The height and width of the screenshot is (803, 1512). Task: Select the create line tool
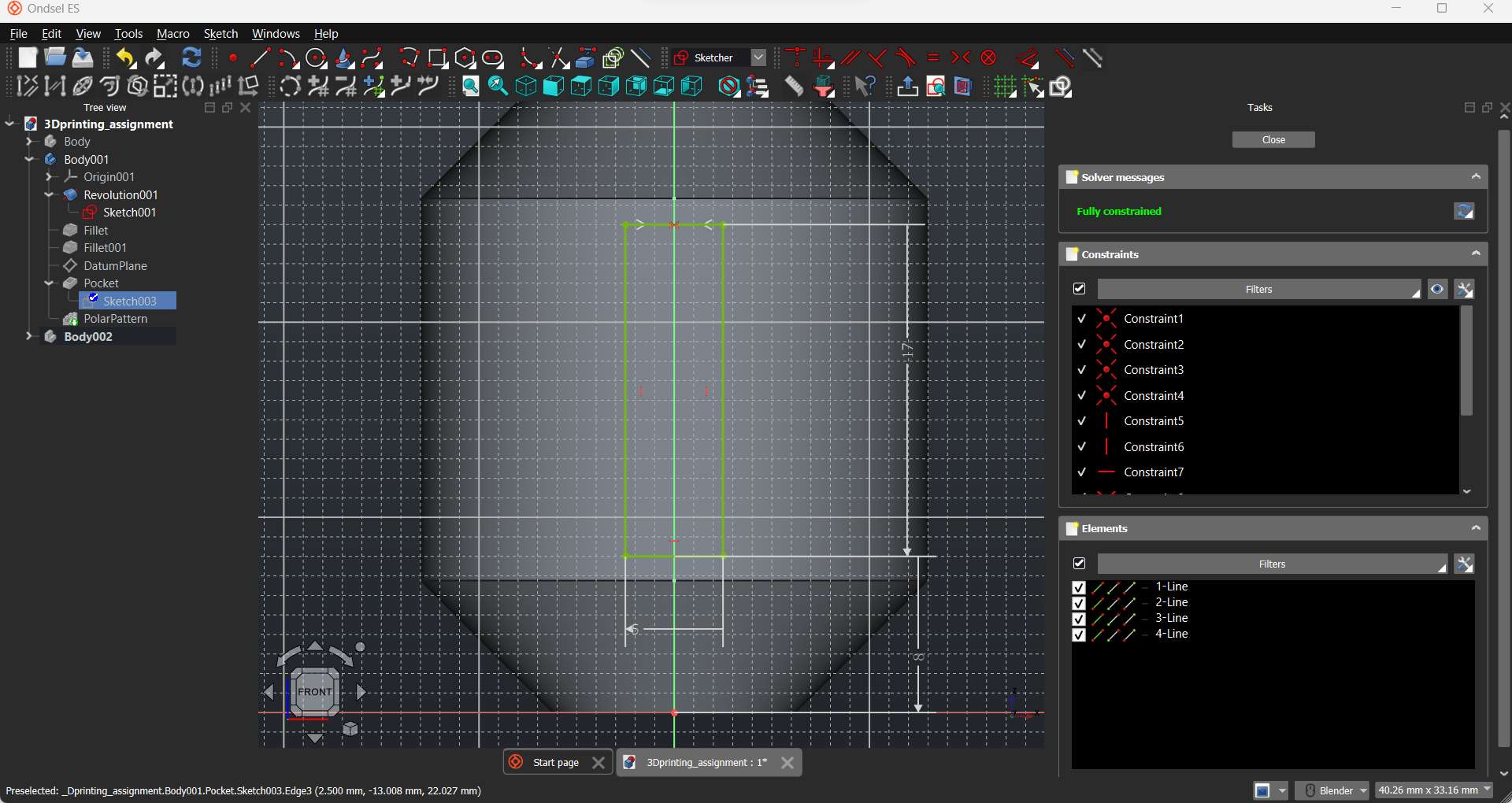[x=260, y=58]
